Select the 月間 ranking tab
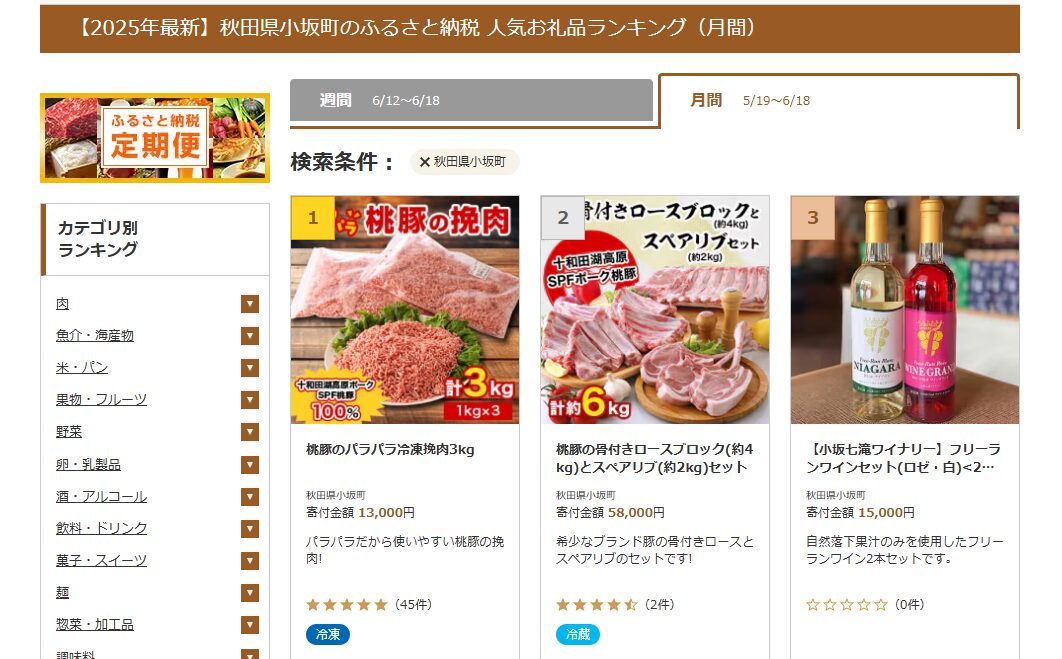 click(x=838, y=100)
